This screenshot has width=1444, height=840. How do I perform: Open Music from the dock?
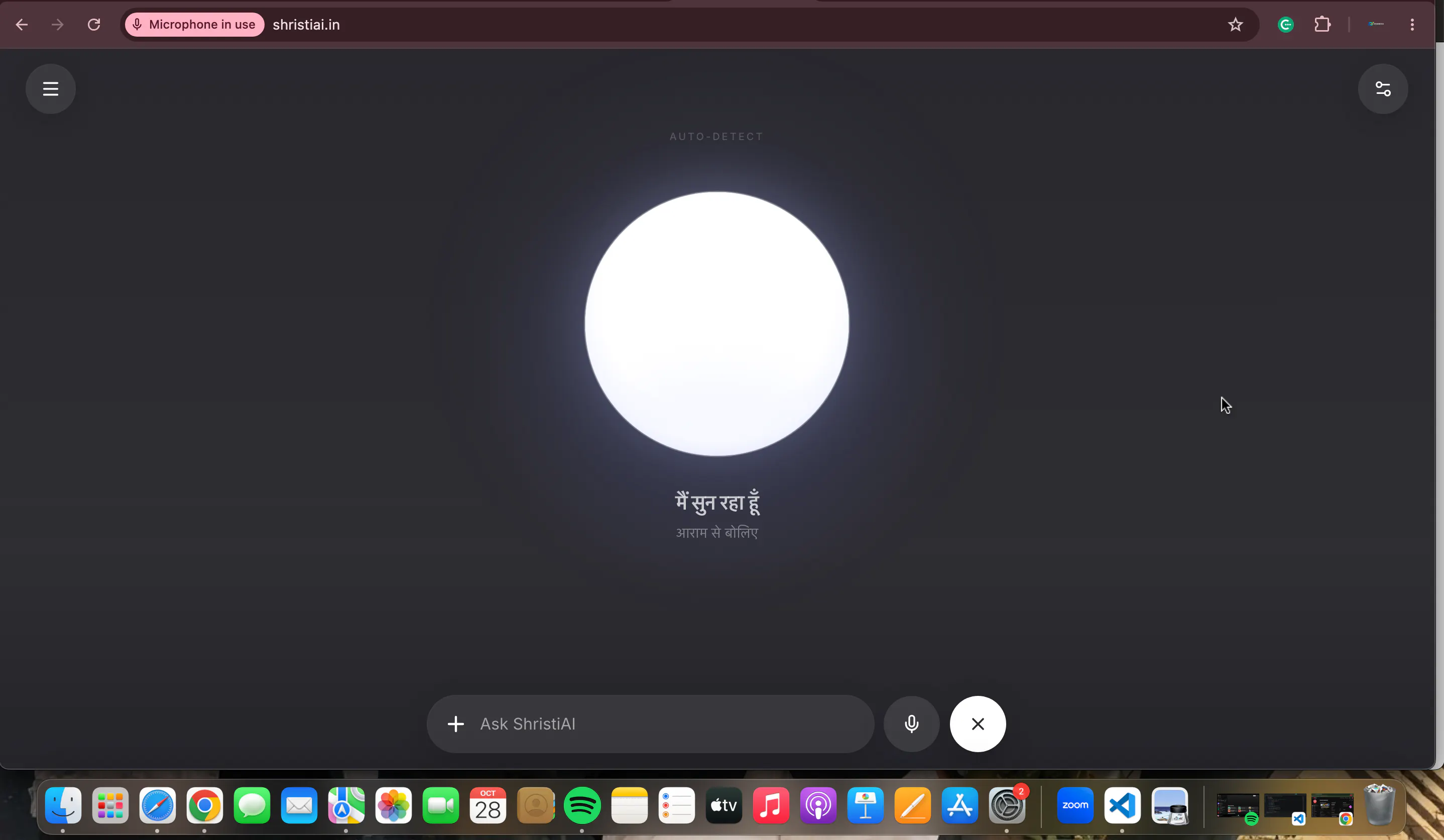(x=771, y=805)
